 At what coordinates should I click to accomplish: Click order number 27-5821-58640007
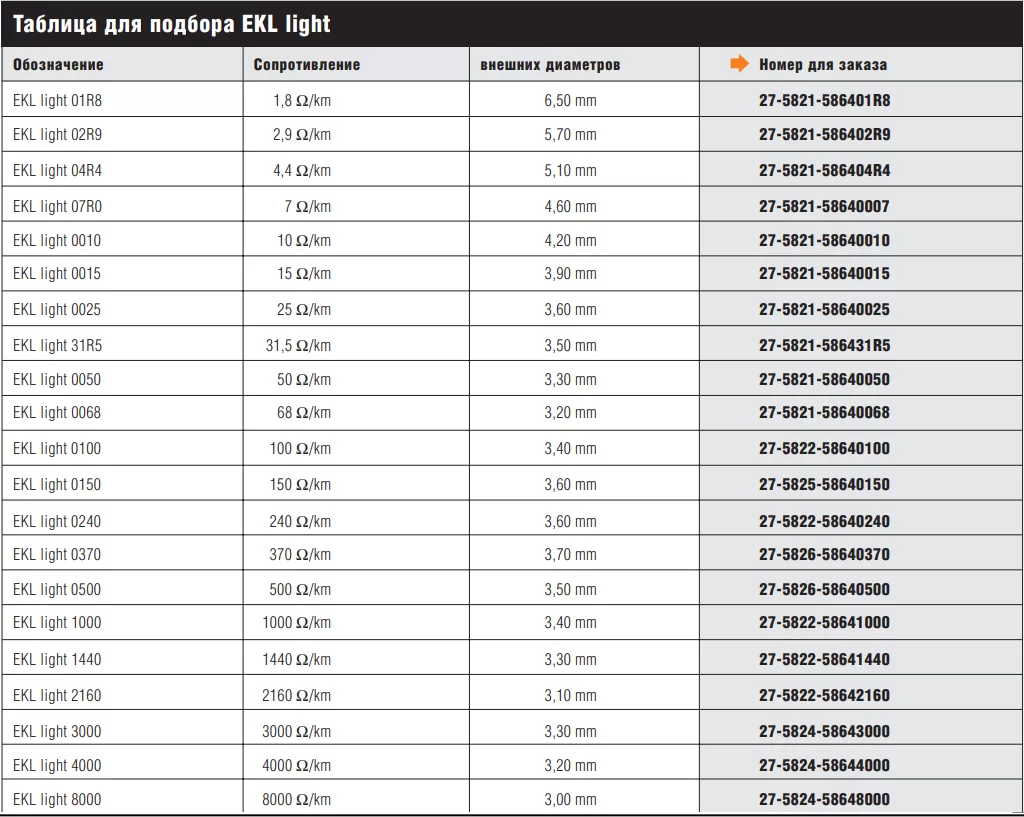(824, 207)
